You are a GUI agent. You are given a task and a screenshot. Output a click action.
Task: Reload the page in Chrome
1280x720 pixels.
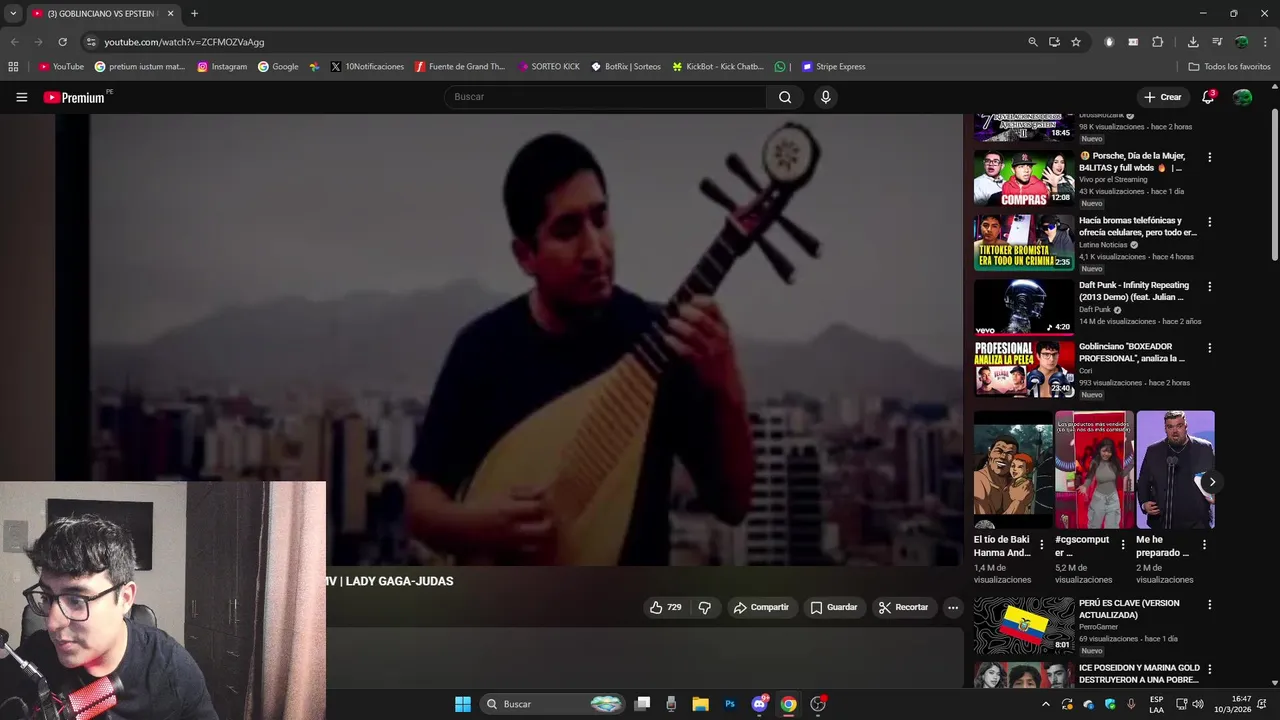point(62,42)
